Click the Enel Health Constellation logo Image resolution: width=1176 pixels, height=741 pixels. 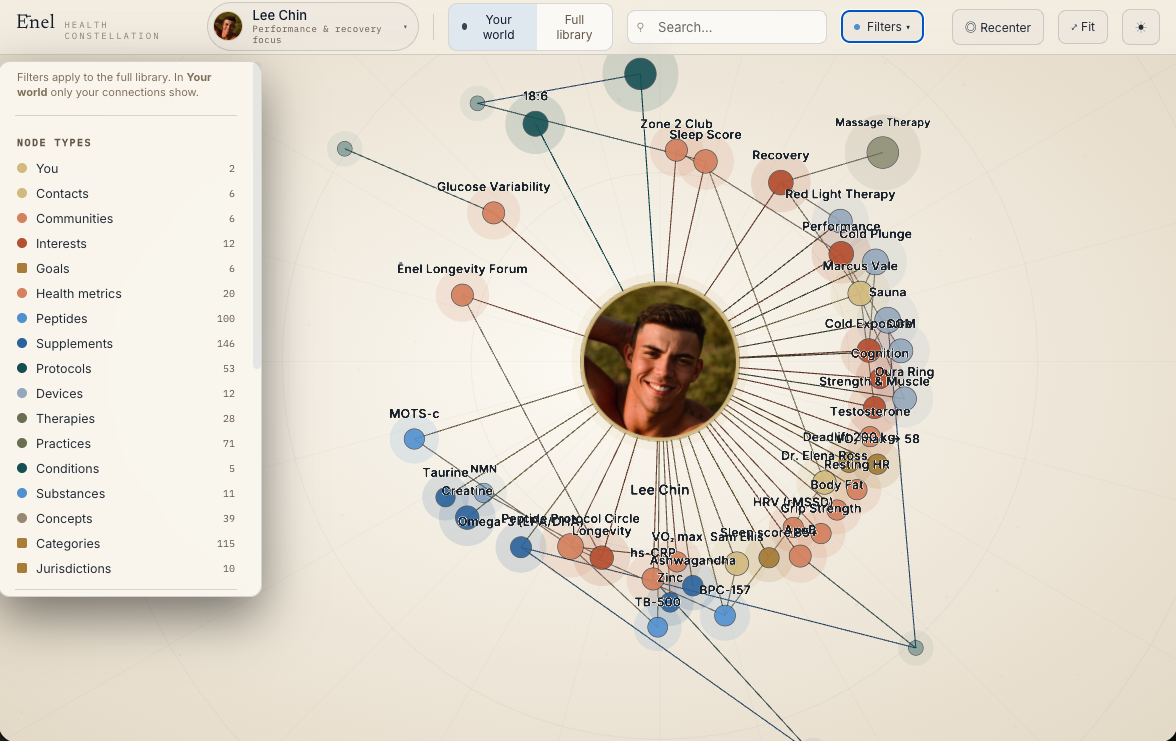[88, 26]
